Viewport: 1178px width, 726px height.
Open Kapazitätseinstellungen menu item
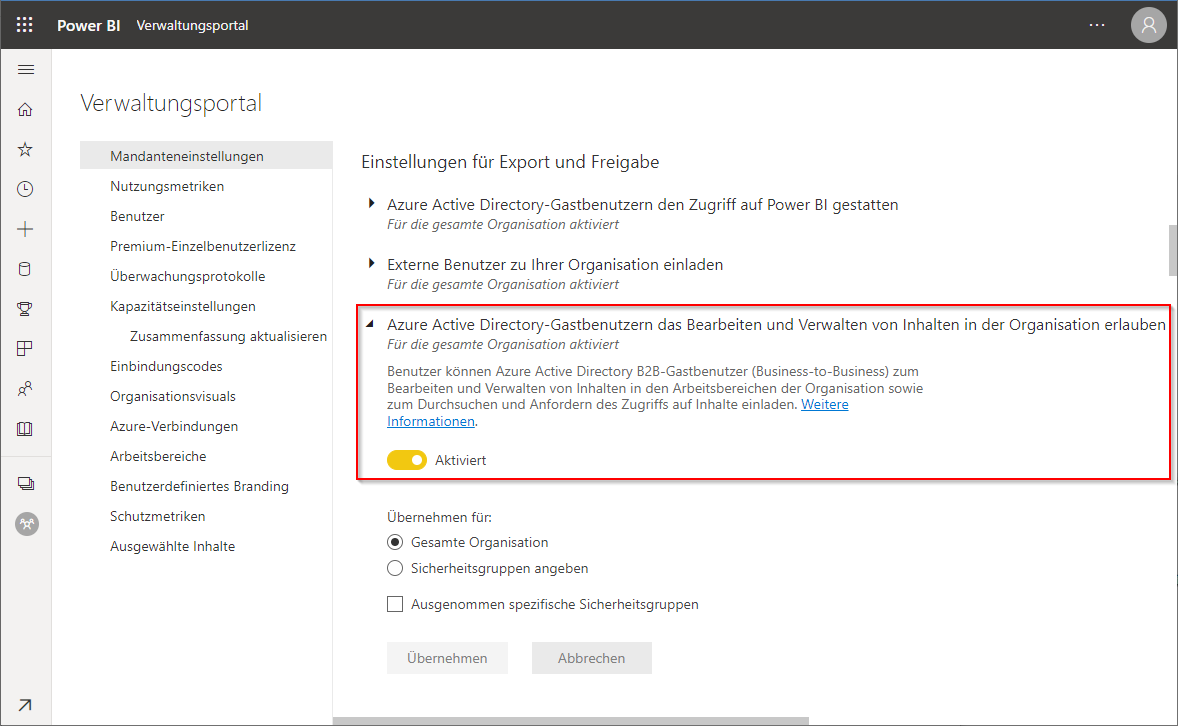(183, 307)
